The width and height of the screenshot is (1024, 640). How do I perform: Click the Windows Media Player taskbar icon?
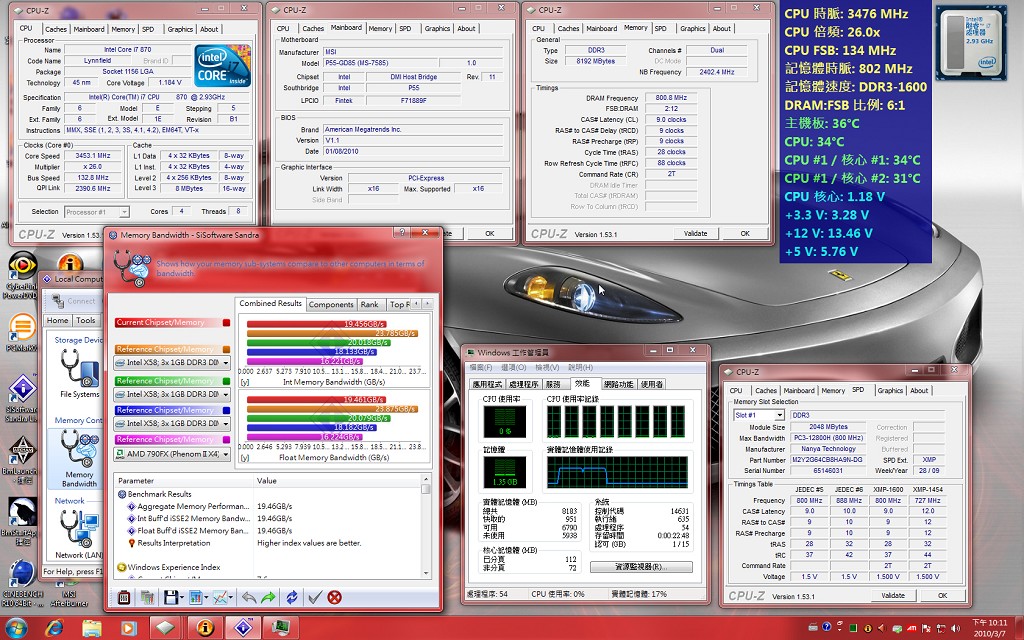point(128,628)
